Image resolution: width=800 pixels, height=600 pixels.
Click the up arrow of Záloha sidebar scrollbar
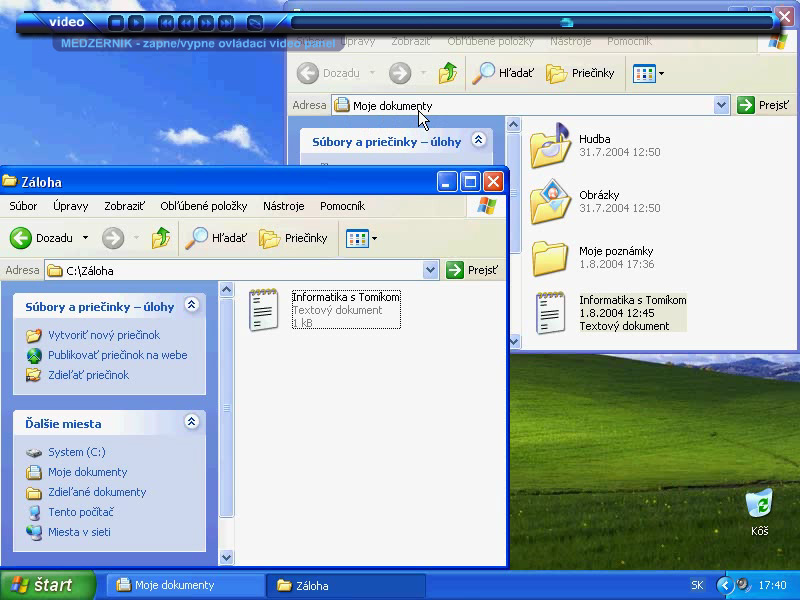(x=227, y=290)
